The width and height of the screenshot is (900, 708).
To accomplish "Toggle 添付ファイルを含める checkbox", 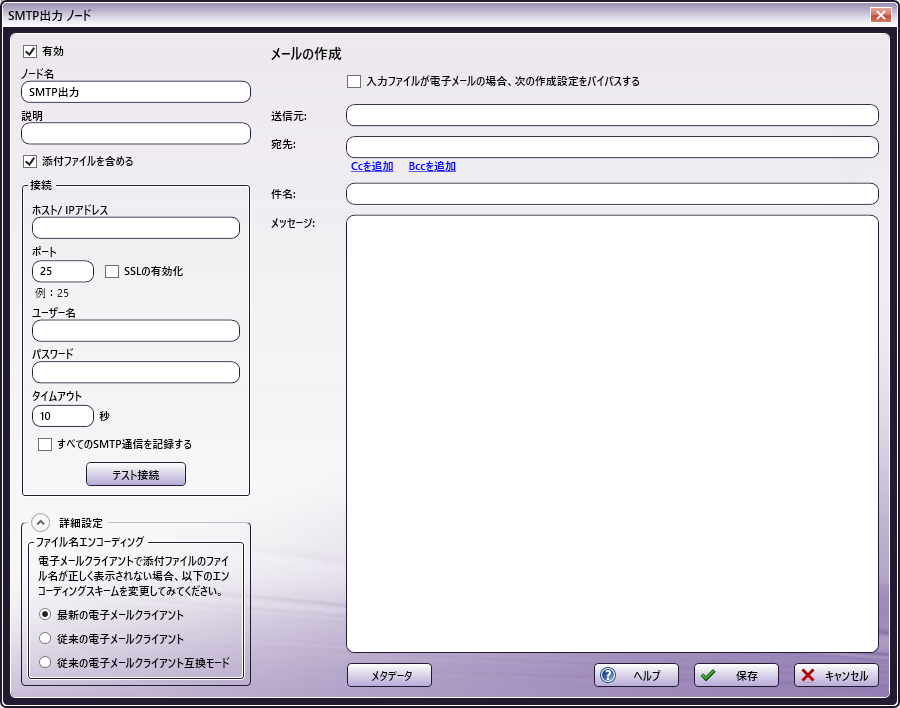I will pos(30,161).
